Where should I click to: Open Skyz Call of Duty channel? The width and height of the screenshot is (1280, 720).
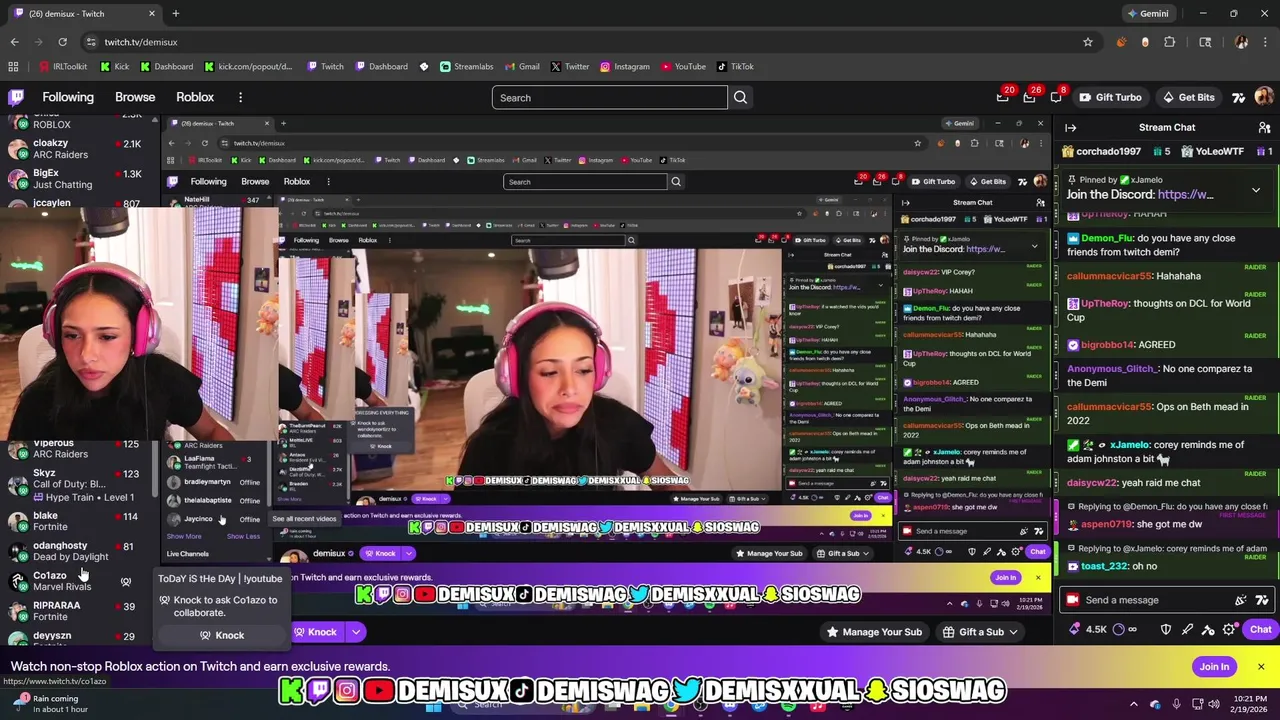point(75,485)
